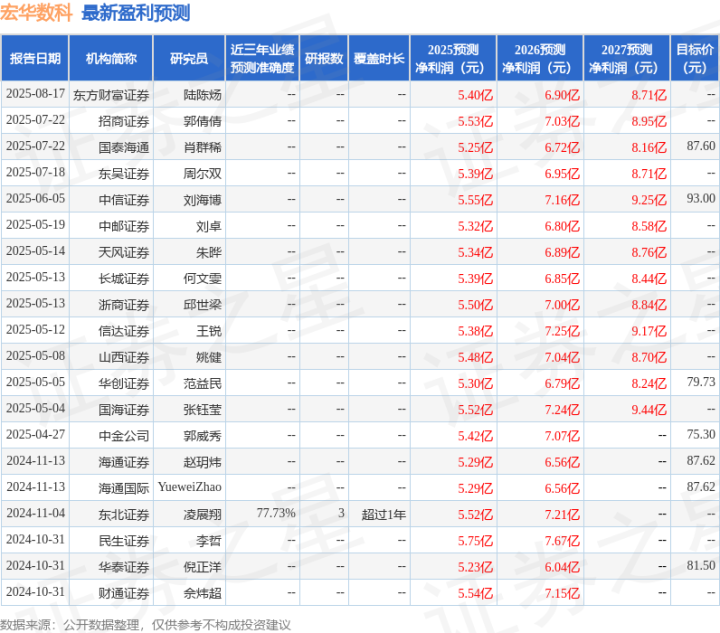Click the 宏华数科 title text
Screen dimensions: 720x633
36,12
